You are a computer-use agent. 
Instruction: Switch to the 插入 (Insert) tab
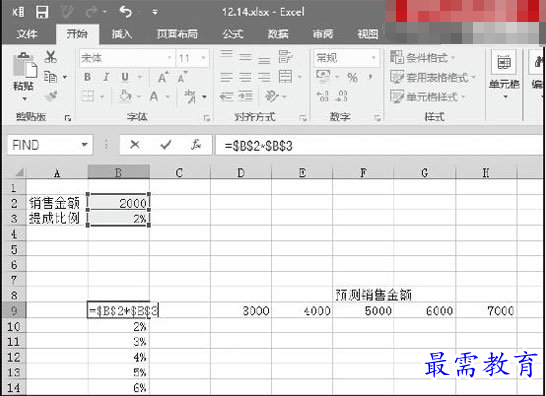(x=122, y=34)
